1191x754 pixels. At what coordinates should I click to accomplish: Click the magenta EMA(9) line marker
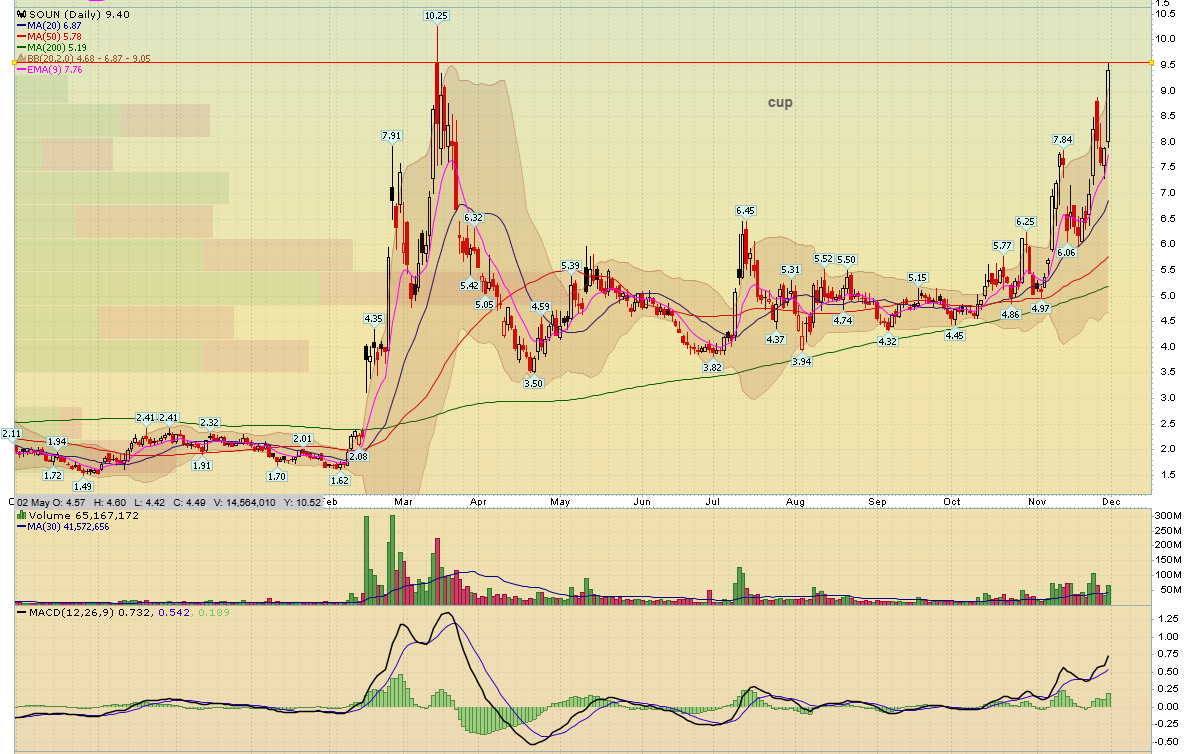[x=21, y=70]
